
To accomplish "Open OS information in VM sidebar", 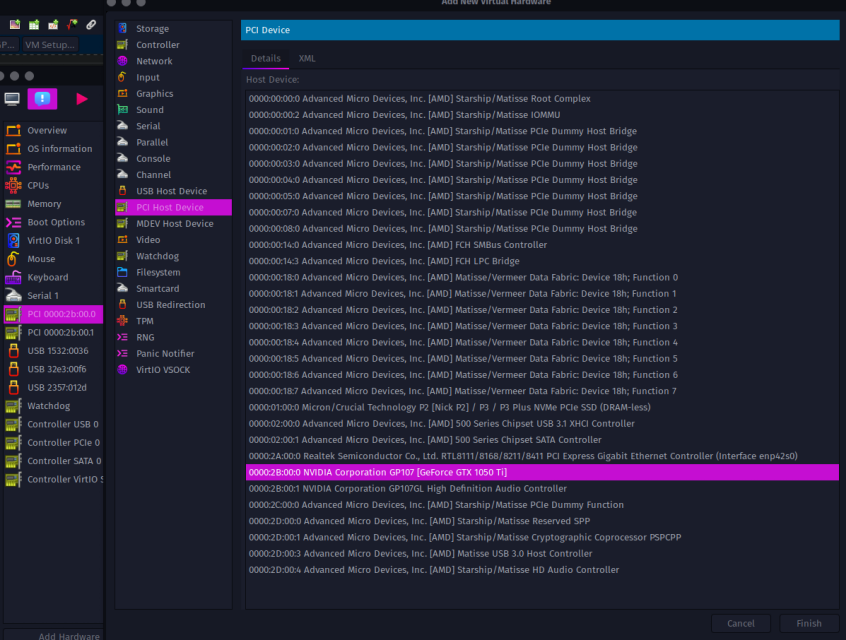I will tap(53, 148).
